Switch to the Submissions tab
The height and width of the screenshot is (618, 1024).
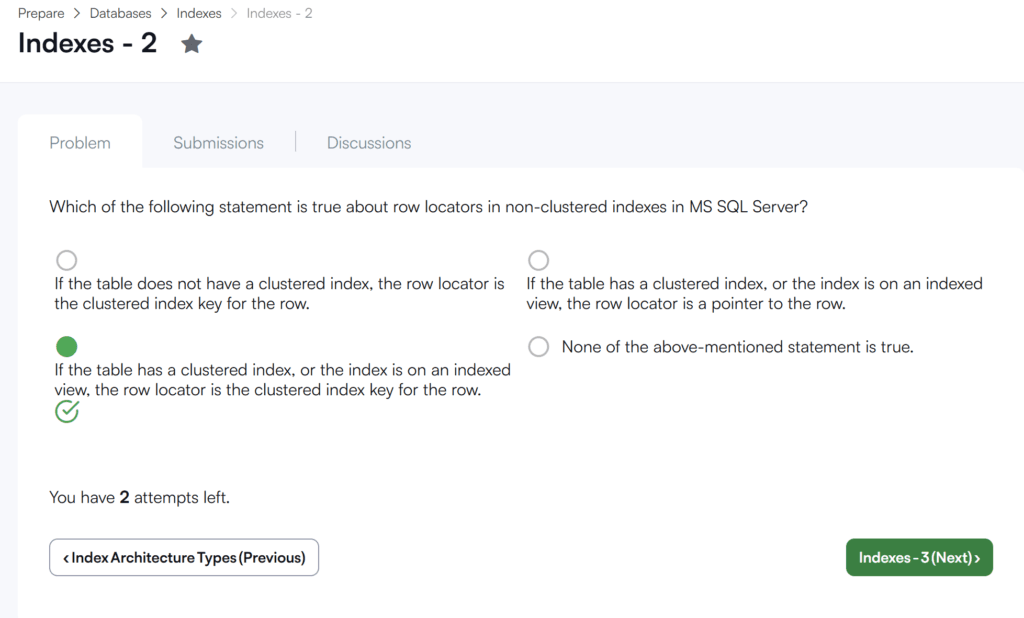pyautogui.click(x=218, y=142)
